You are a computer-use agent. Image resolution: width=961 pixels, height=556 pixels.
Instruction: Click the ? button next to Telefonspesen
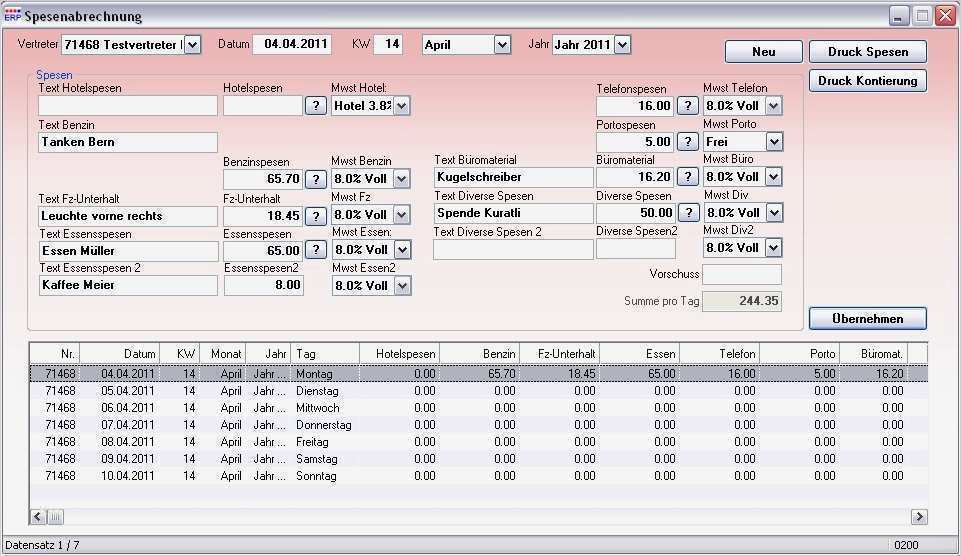tap(687, 106)
